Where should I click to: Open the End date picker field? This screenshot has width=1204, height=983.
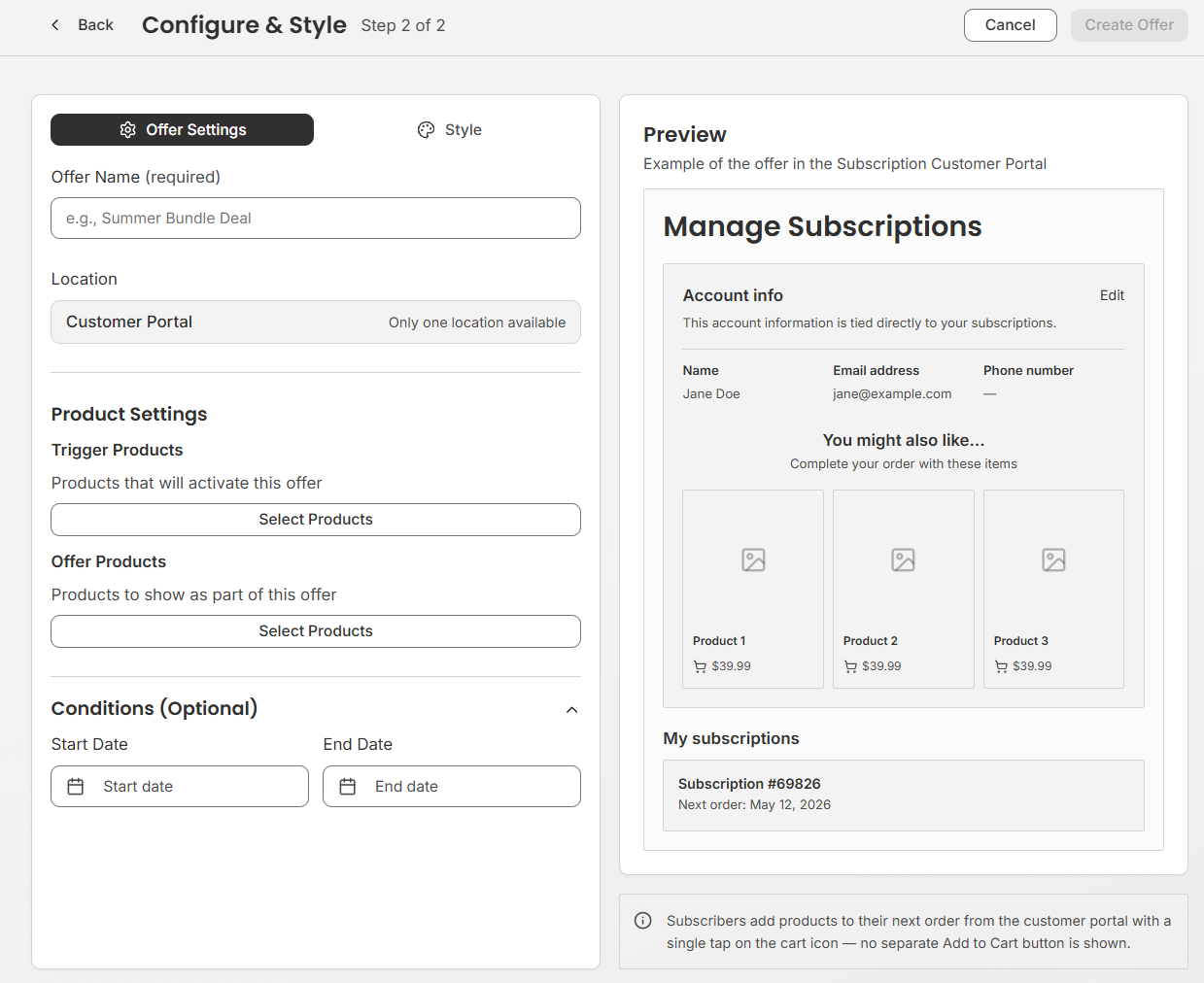click(x=452, y=787)
